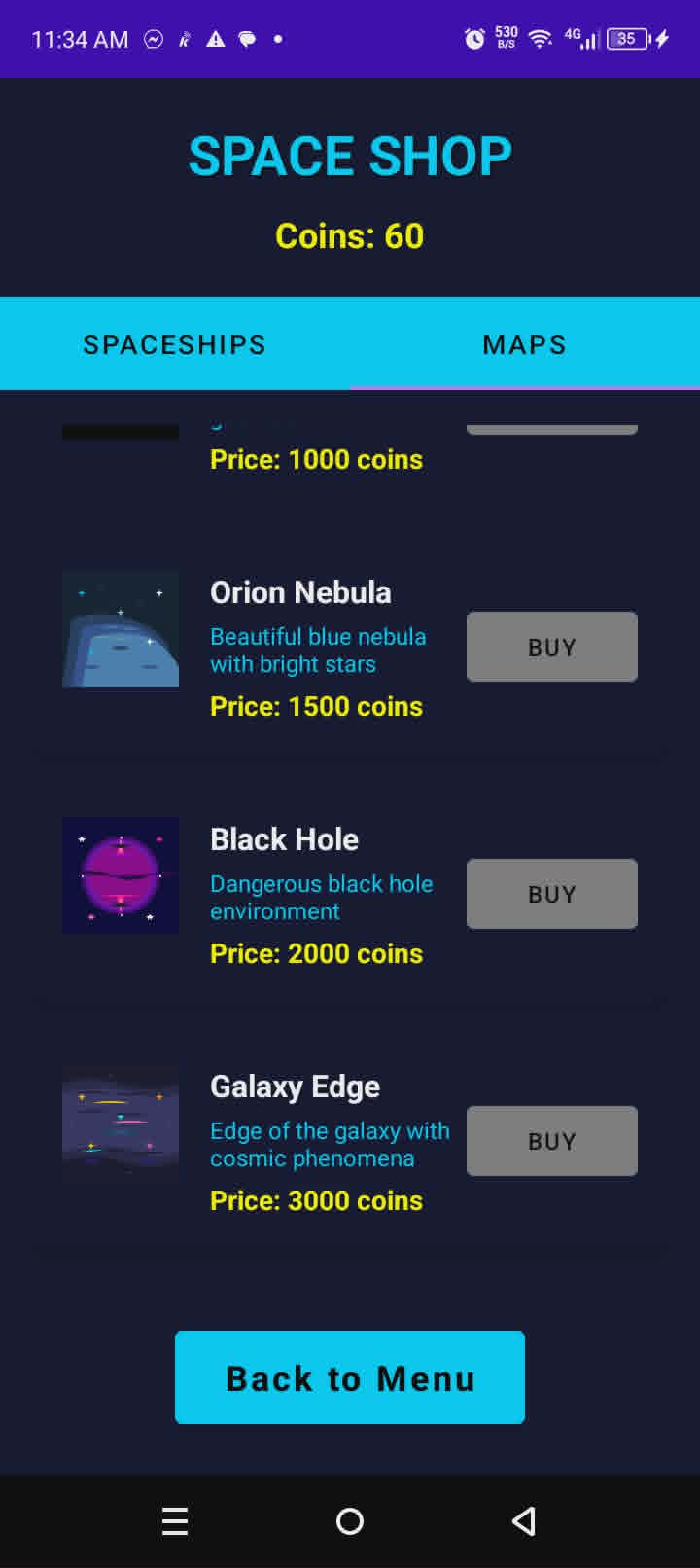Tap the Galaxy Edge title
The image size is (700, 1568).
pyautogui.click(x=296, y=1087)
